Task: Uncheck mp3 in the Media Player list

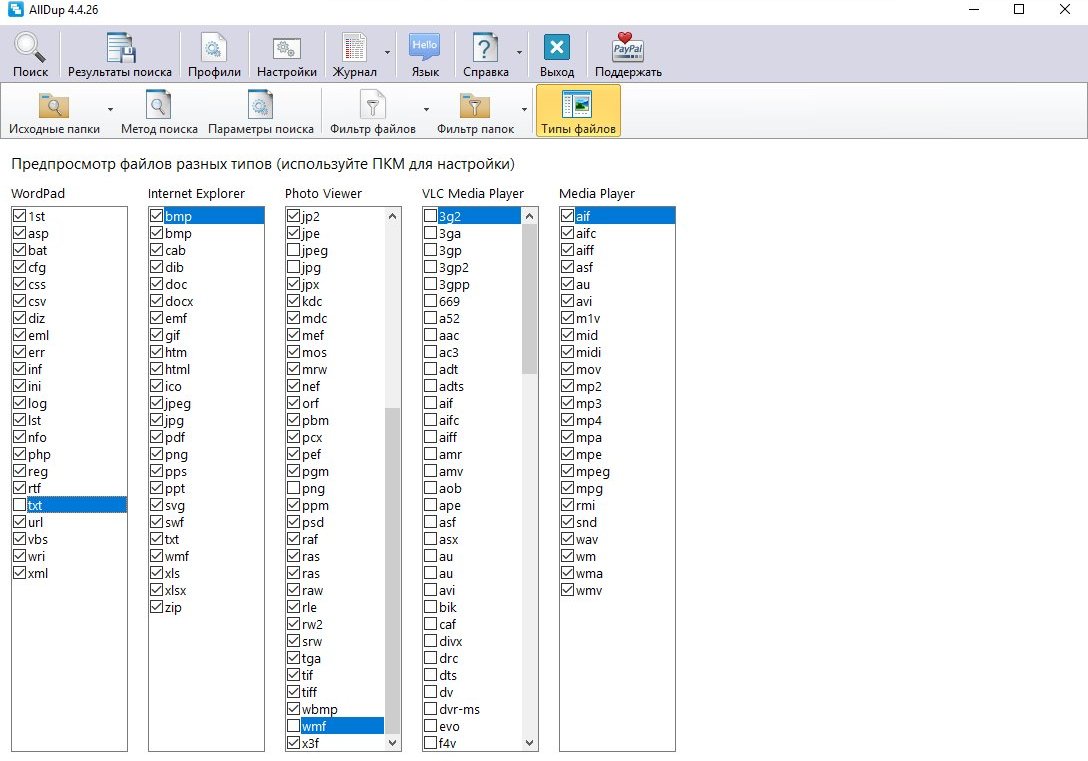Action: 568,403
